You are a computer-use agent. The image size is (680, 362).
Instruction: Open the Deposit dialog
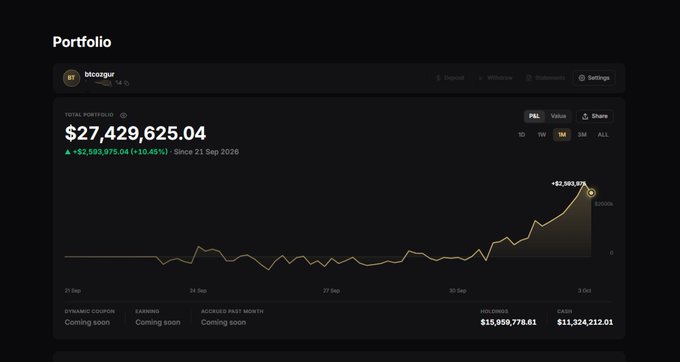coord(450,78)
